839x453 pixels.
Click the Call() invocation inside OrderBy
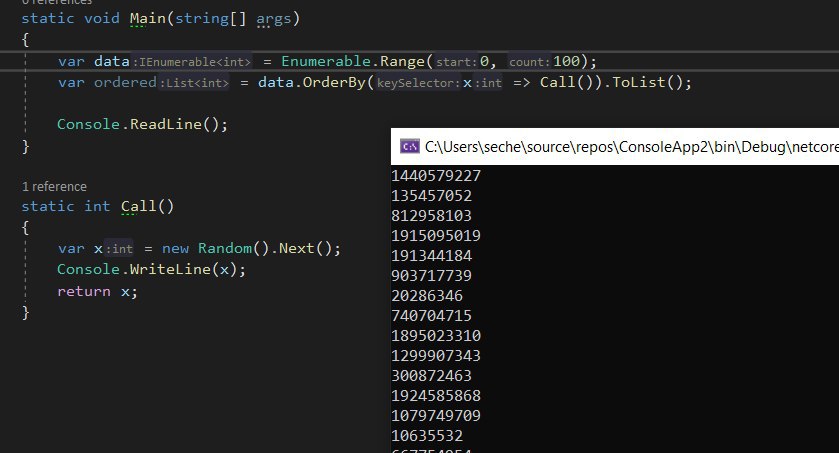566,82
